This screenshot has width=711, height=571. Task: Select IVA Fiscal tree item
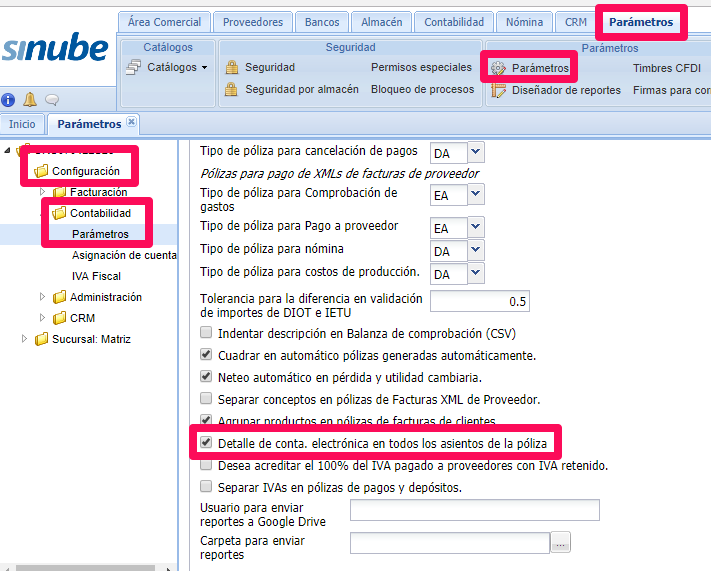pos(96,276)
